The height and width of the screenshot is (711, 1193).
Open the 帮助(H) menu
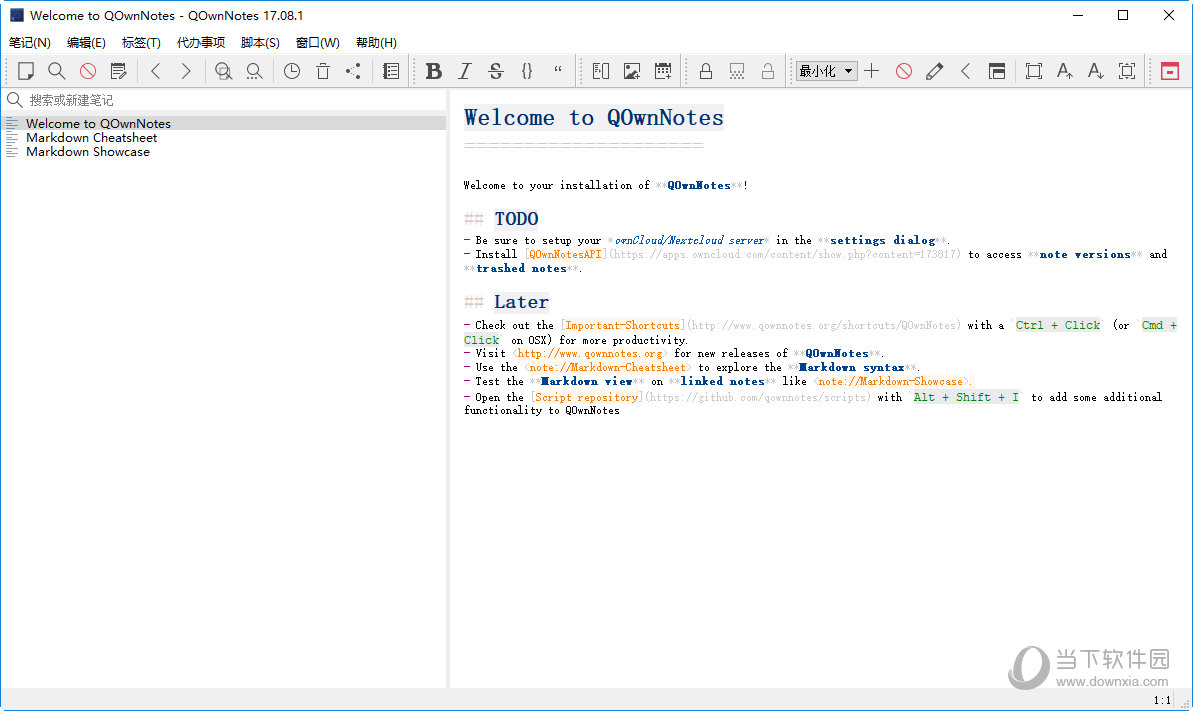[x=376, y=43]
